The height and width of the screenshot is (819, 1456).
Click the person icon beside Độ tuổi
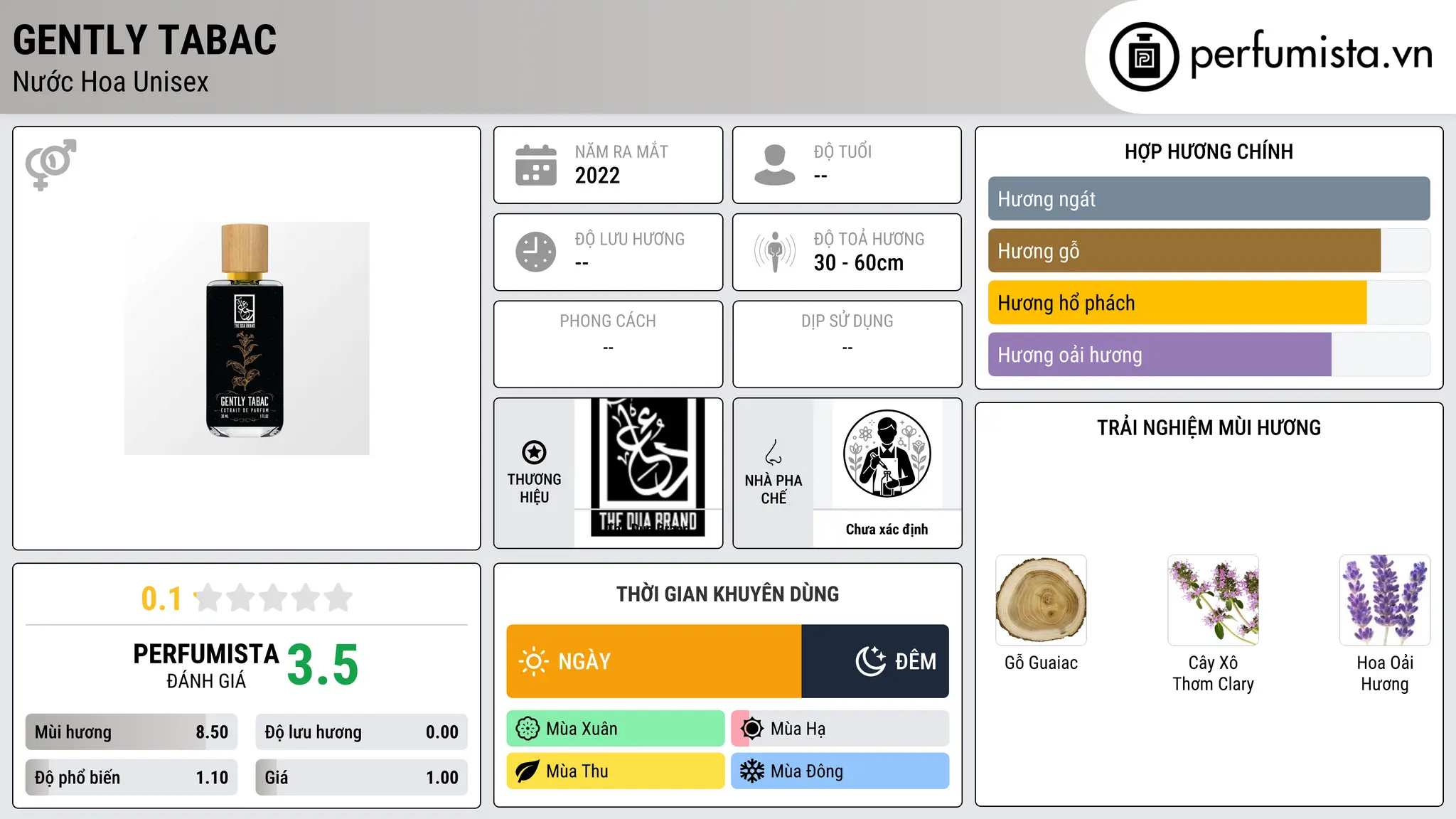775,165
